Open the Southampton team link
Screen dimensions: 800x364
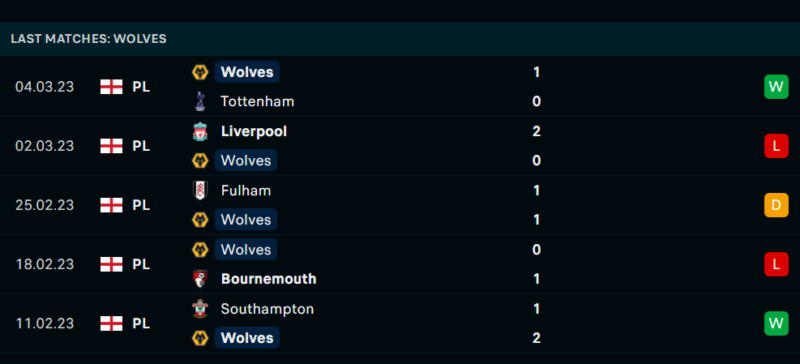pyautogui.click(x=267, y=309)
